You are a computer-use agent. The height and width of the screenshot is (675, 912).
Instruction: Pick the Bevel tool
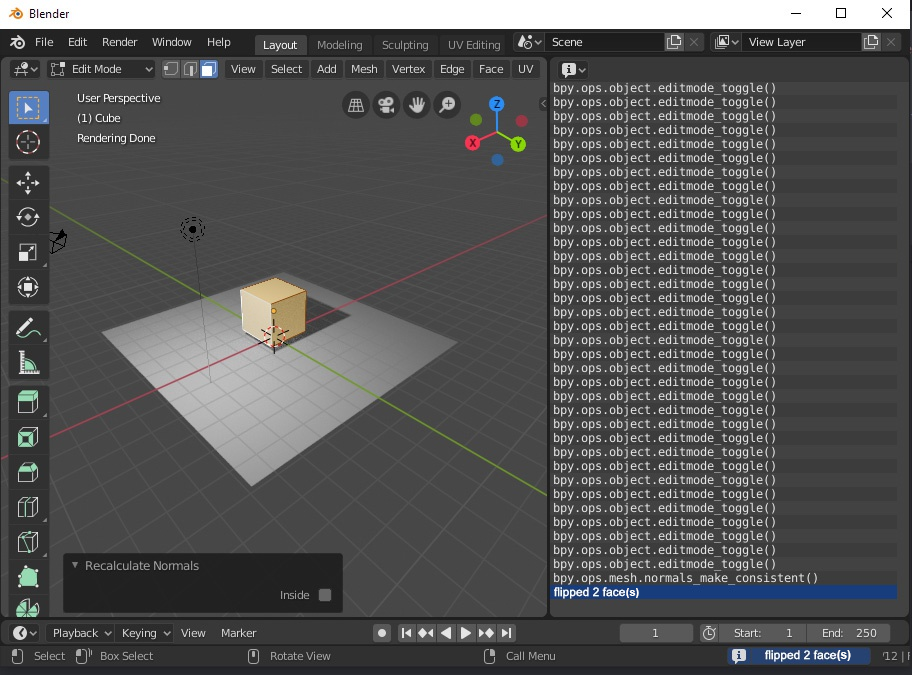point(28,472)
